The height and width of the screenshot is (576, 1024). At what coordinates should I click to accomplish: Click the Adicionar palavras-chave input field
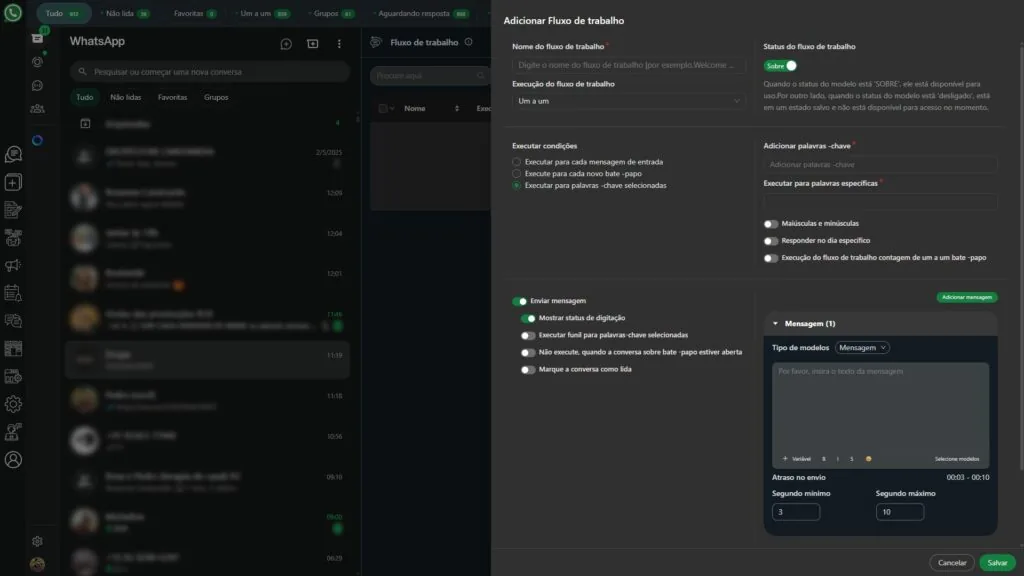(880, 165)
